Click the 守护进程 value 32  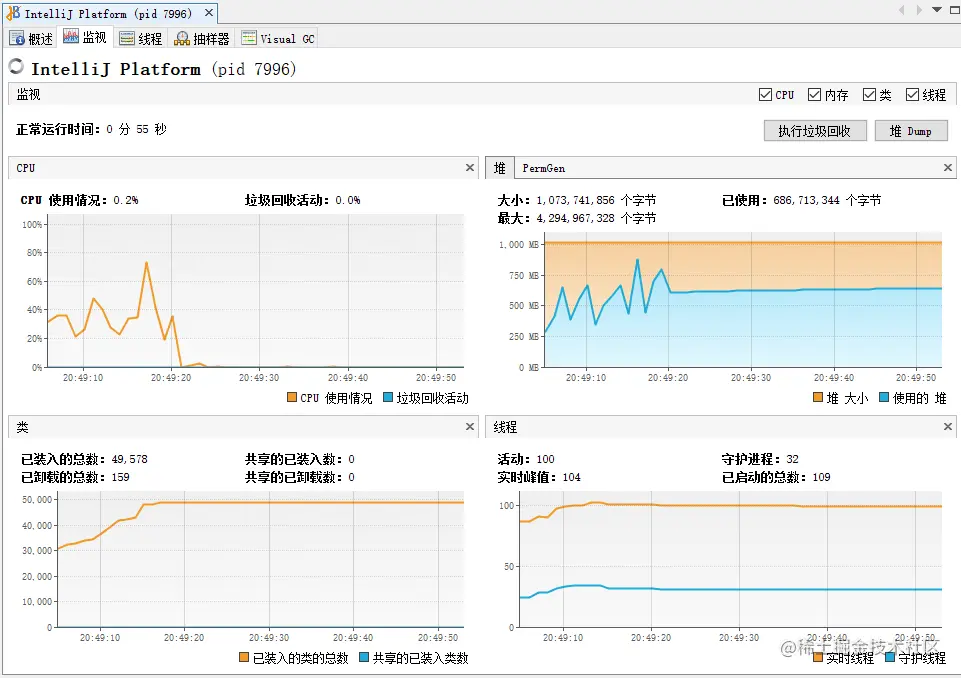[x=792, y=459]
